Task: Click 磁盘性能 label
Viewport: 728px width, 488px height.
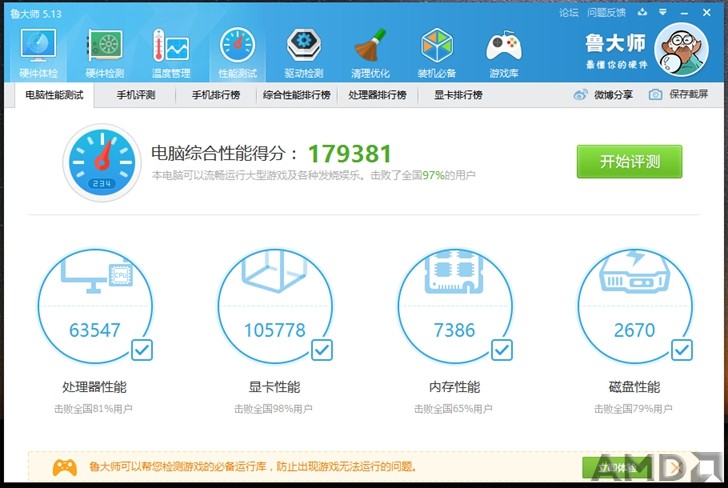Action: click(634, 387)
